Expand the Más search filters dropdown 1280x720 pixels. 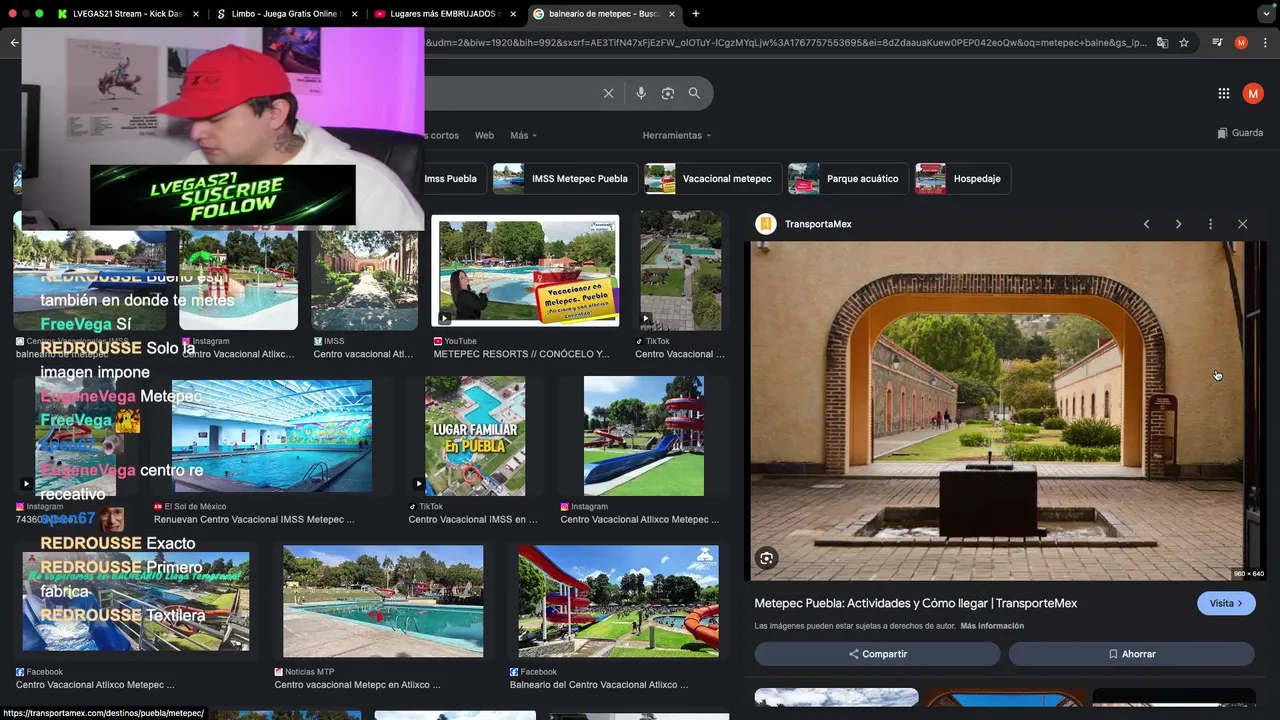(523, 135)
